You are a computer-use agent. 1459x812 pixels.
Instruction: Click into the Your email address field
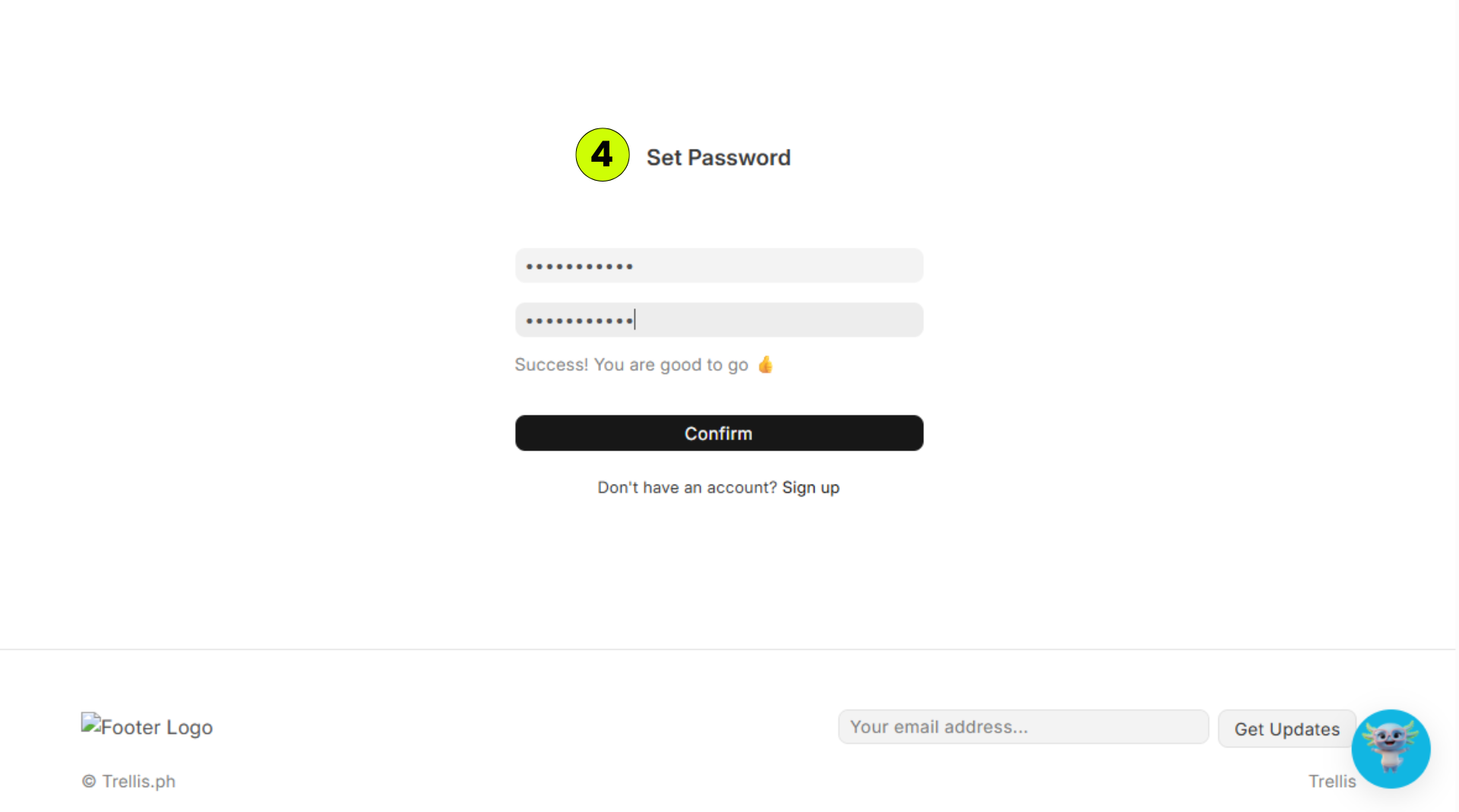click(x=1023, y=727)
